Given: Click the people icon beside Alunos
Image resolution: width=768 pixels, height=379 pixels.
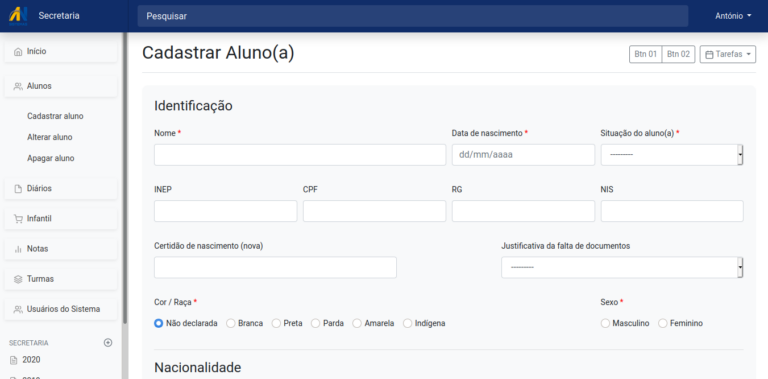Looking at the screenshot, I should click(x=18, y=86).
